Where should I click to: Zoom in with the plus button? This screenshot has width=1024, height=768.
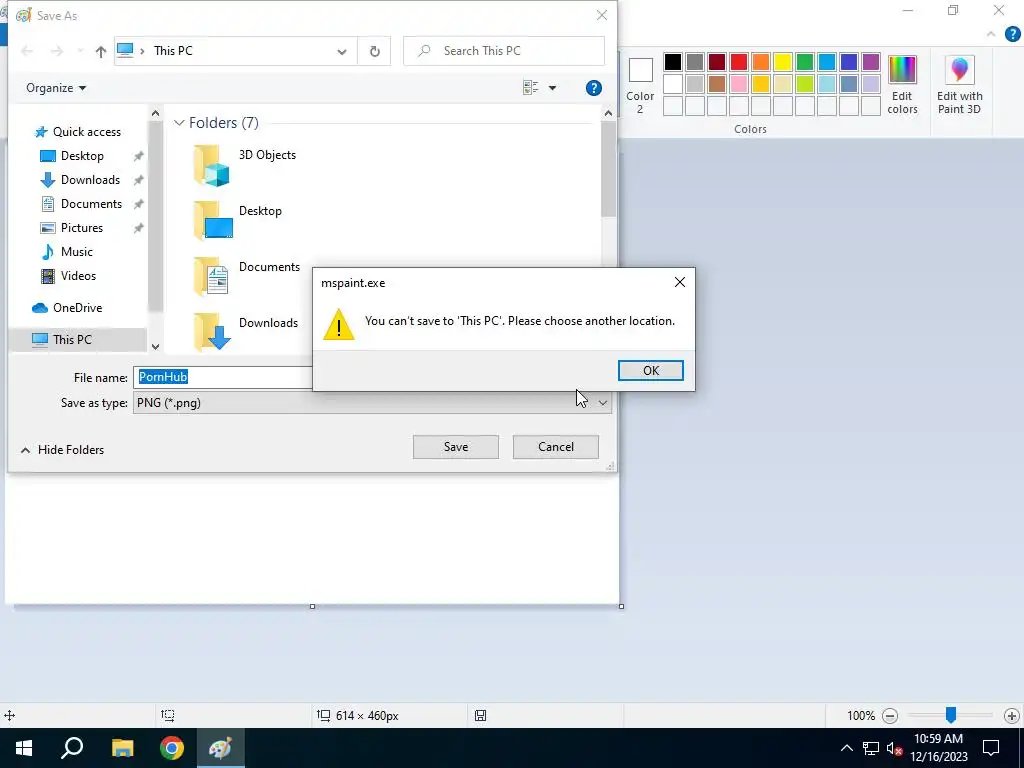point(1012,716)
